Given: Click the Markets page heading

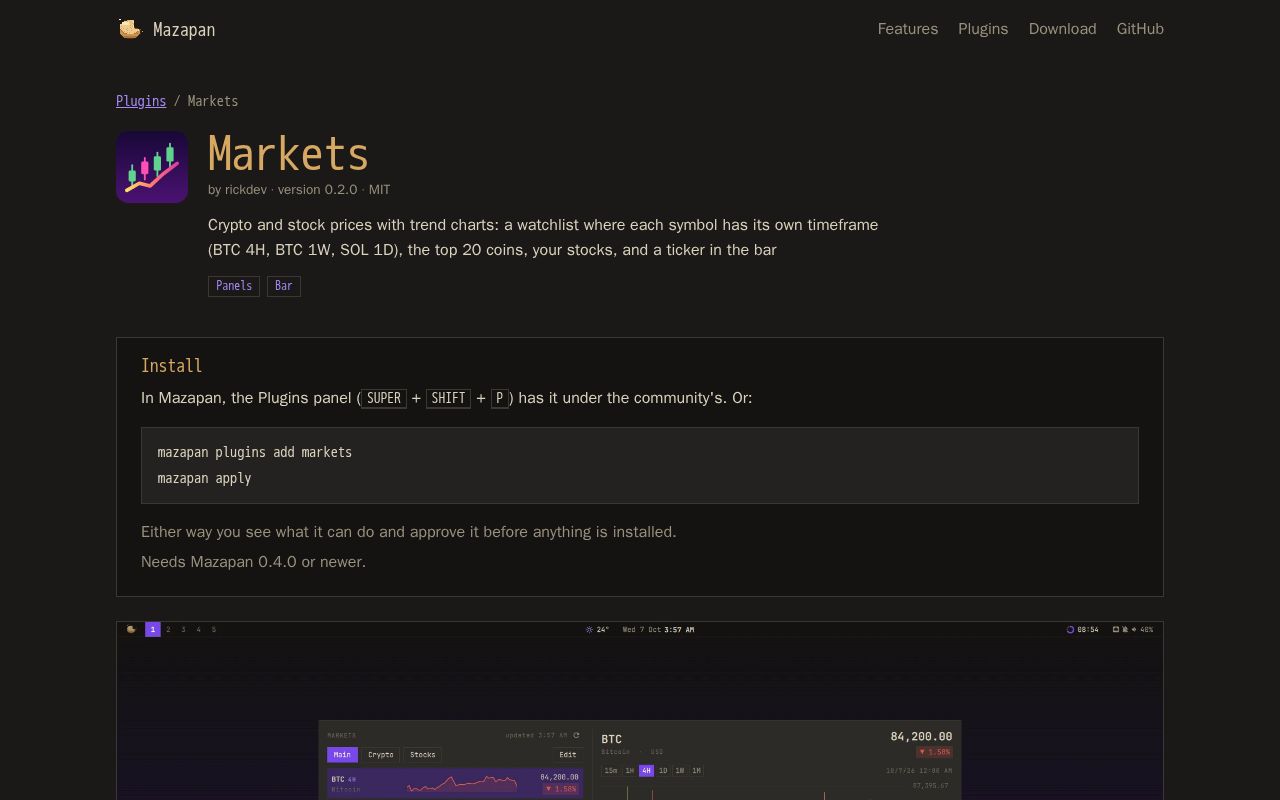Looking at the screenshot, I should pyautogui.click(x=289, y=154).
